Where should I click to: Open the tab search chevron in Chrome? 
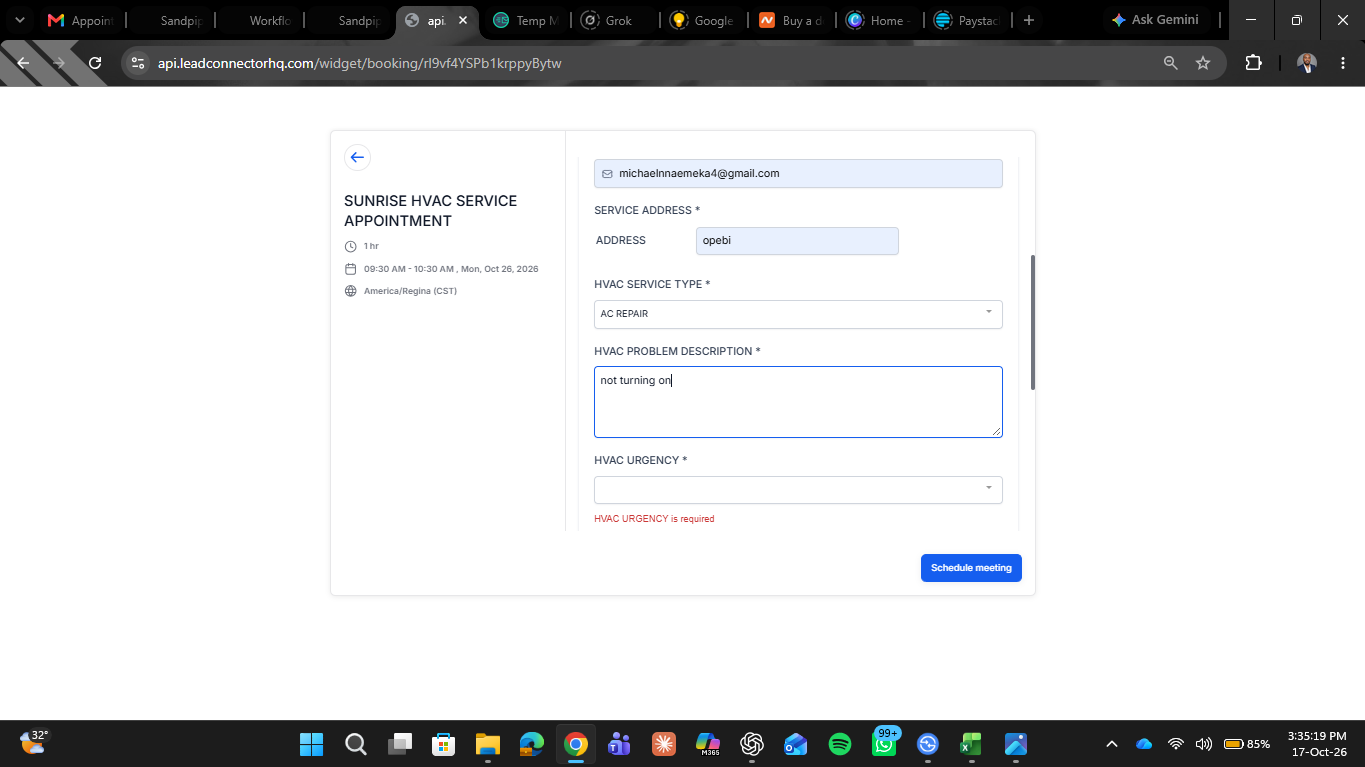19,20
